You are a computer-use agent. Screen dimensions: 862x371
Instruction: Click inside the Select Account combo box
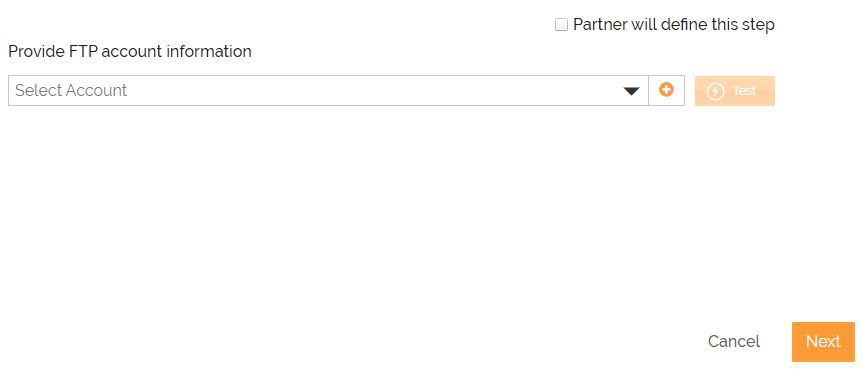point(328,90)
